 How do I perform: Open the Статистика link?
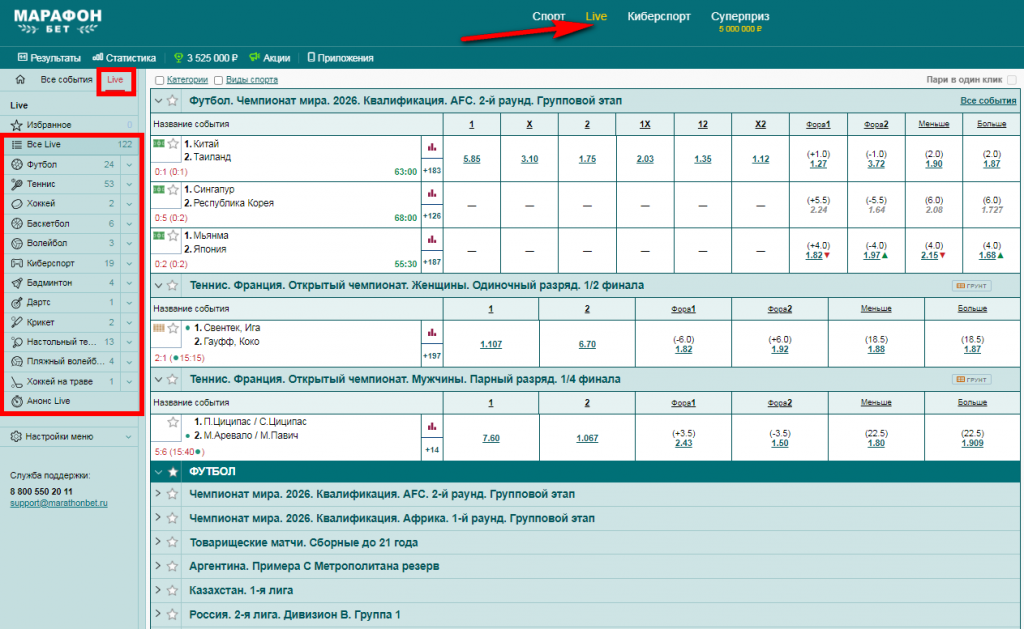pos(124,58)
